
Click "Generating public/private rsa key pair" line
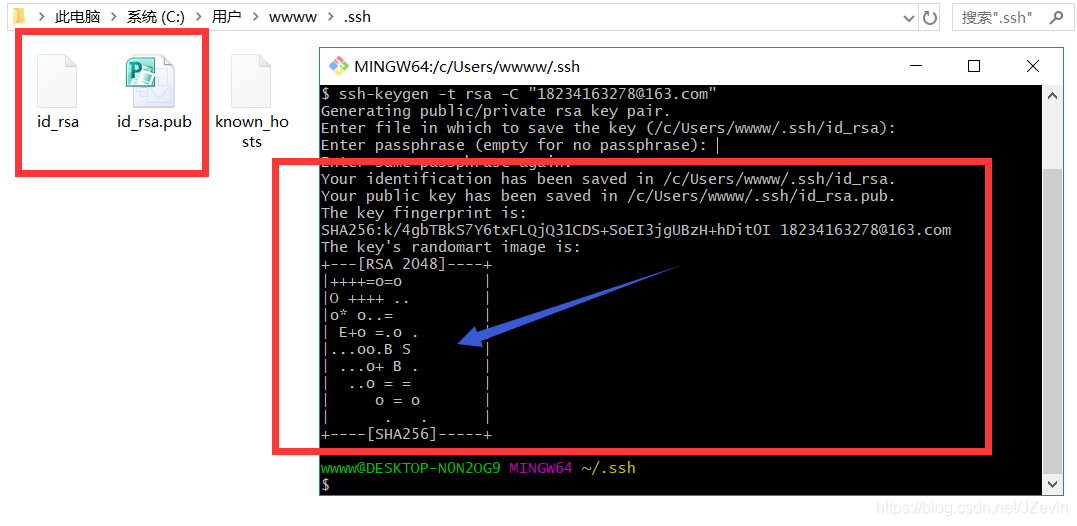pos(496,111)
